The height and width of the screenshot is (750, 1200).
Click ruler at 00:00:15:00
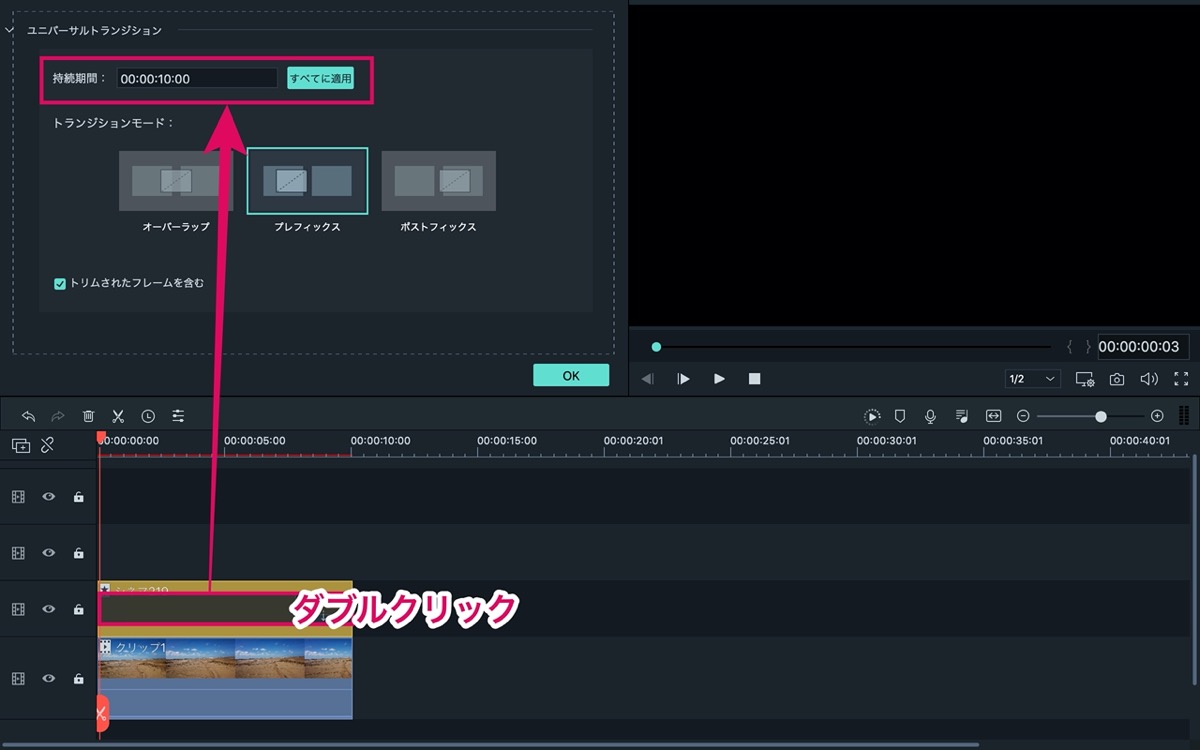pyautogui.click(x=507, y=440)
